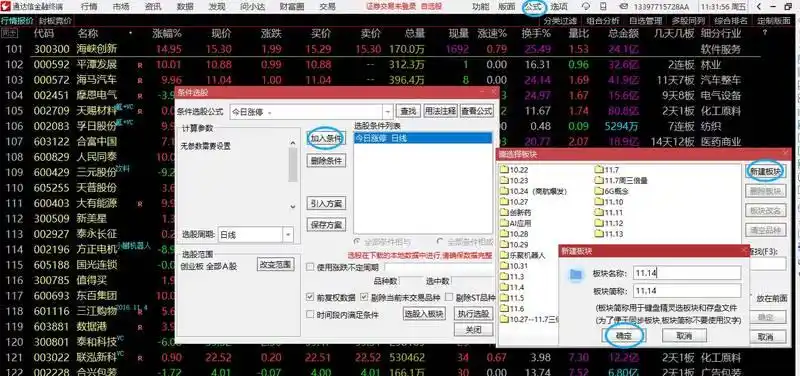The image size is (800, 376).
Task: Click the up arrow of 计算参数 scrollbar
Action: 293,144
